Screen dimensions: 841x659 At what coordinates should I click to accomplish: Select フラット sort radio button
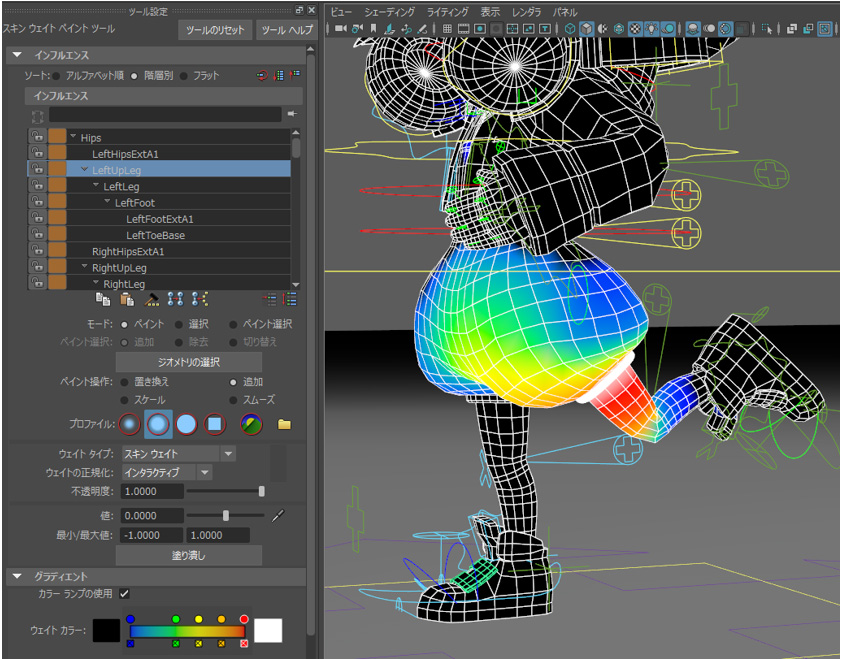[x=183, y=76]
